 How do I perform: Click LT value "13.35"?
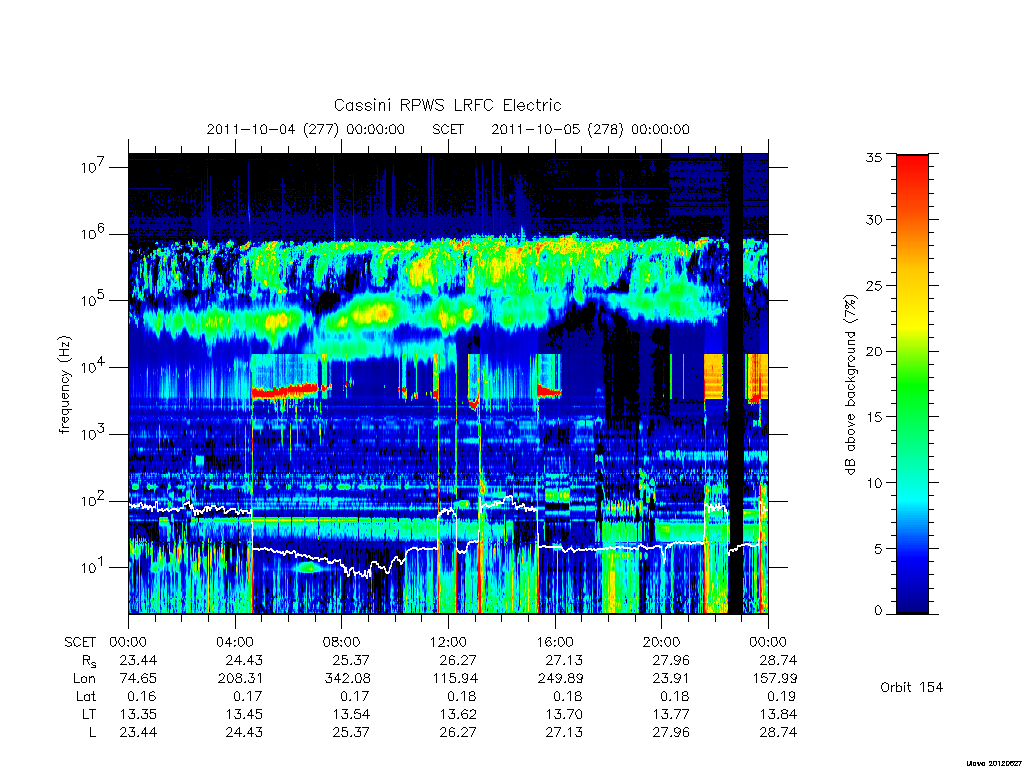[x=138, y=714]
